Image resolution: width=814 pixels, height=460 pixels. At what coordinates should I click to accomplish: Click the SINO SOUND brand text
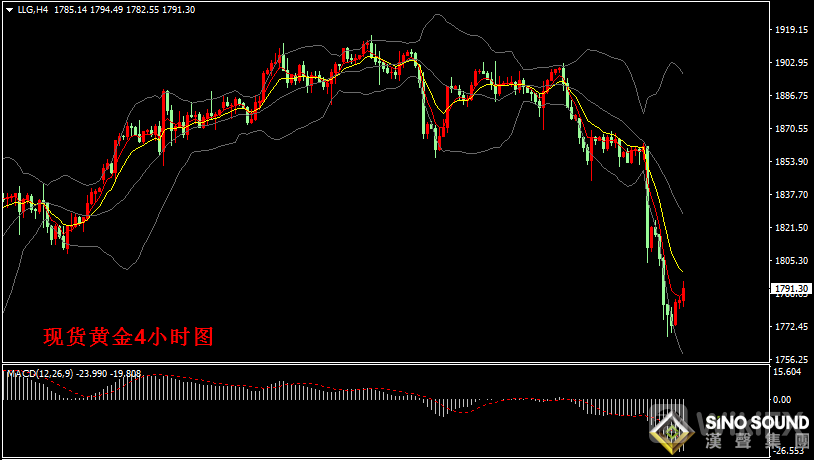pyautogui.click(x=756, y=422)
